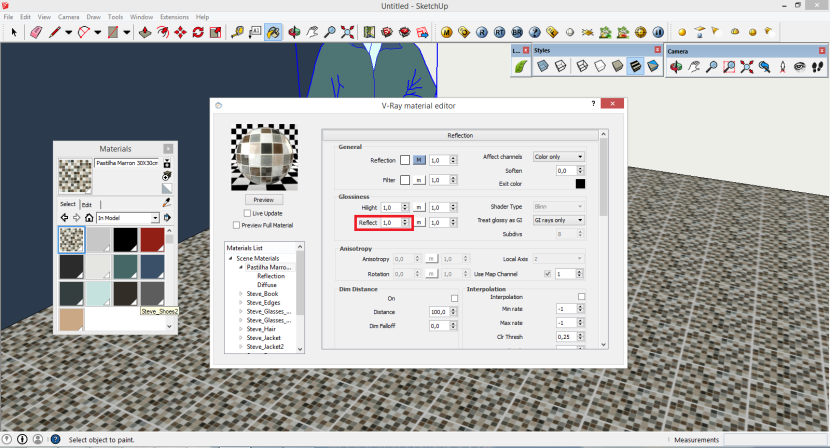Expand the Steve_Book material tree item
830x448 pixels.
240,293
